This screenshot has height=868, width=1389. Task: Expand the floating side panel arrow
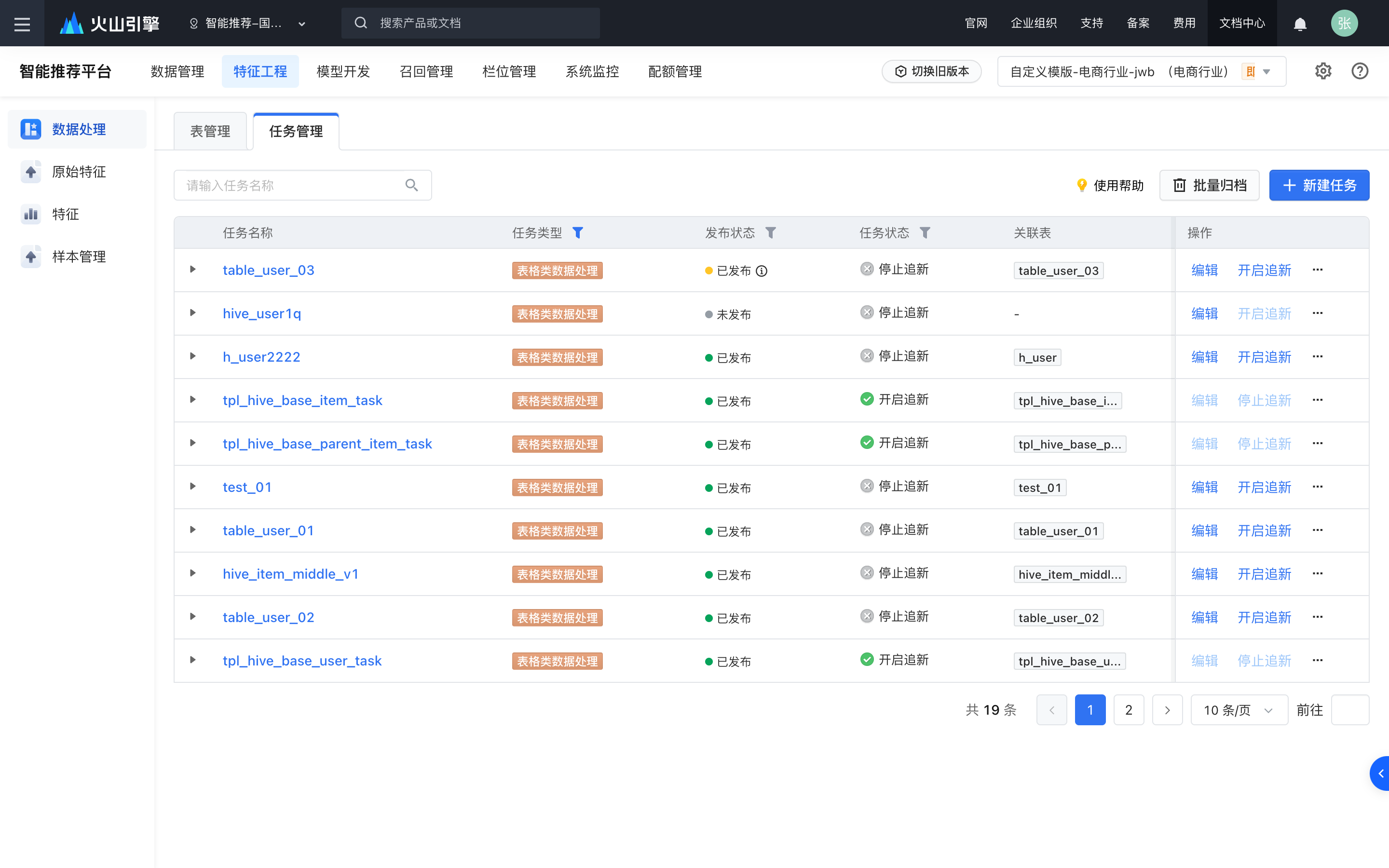[x=1380, y=773]
